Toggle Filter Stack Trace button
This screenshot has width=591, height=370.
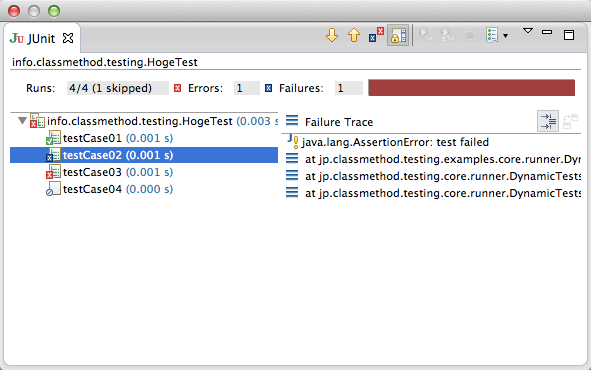pyautogui.click(x=548, y=121)
